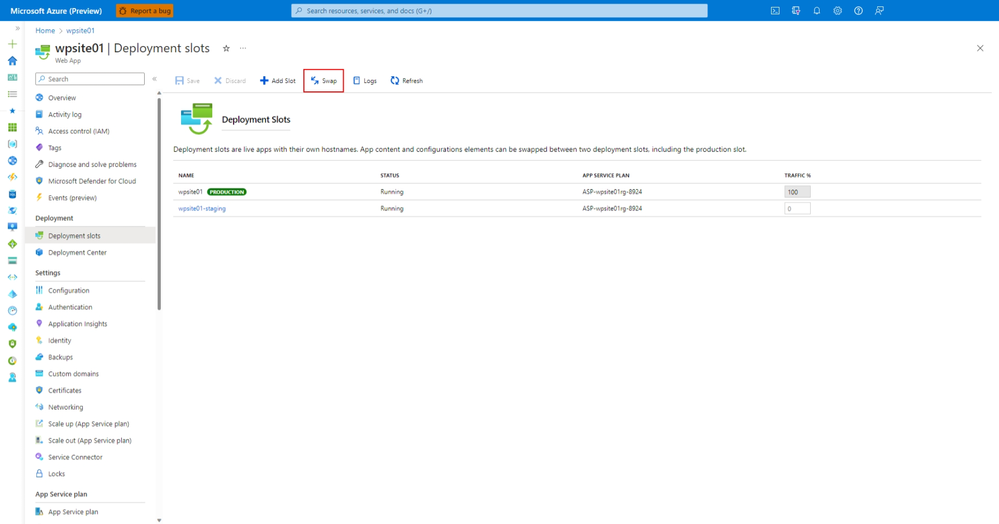Image resolution: width=999 pixels, height=524 pixels.
Task: Click the wpsite01 production slot name
Action: point(190,192)
